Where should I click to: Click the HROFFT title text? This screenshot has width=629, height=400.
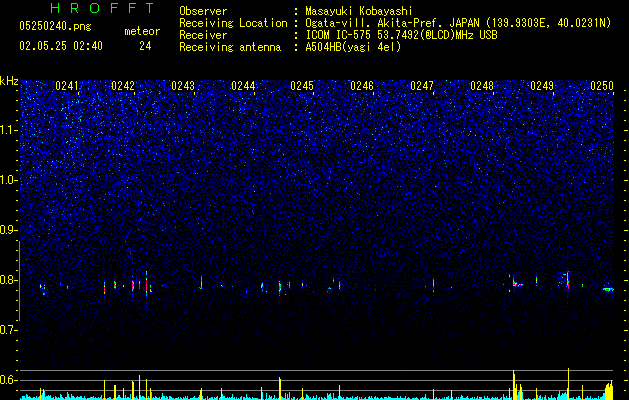point(102,8)
